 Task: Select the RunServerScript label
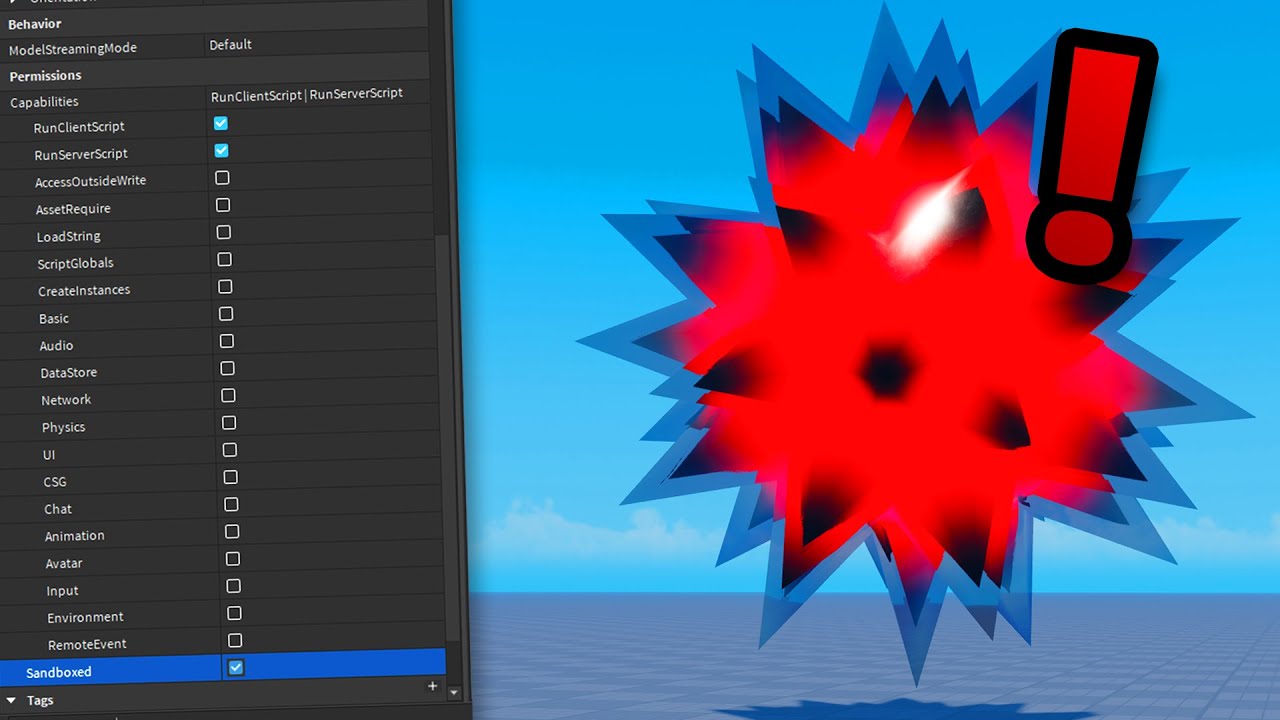(x=81, y=155)
